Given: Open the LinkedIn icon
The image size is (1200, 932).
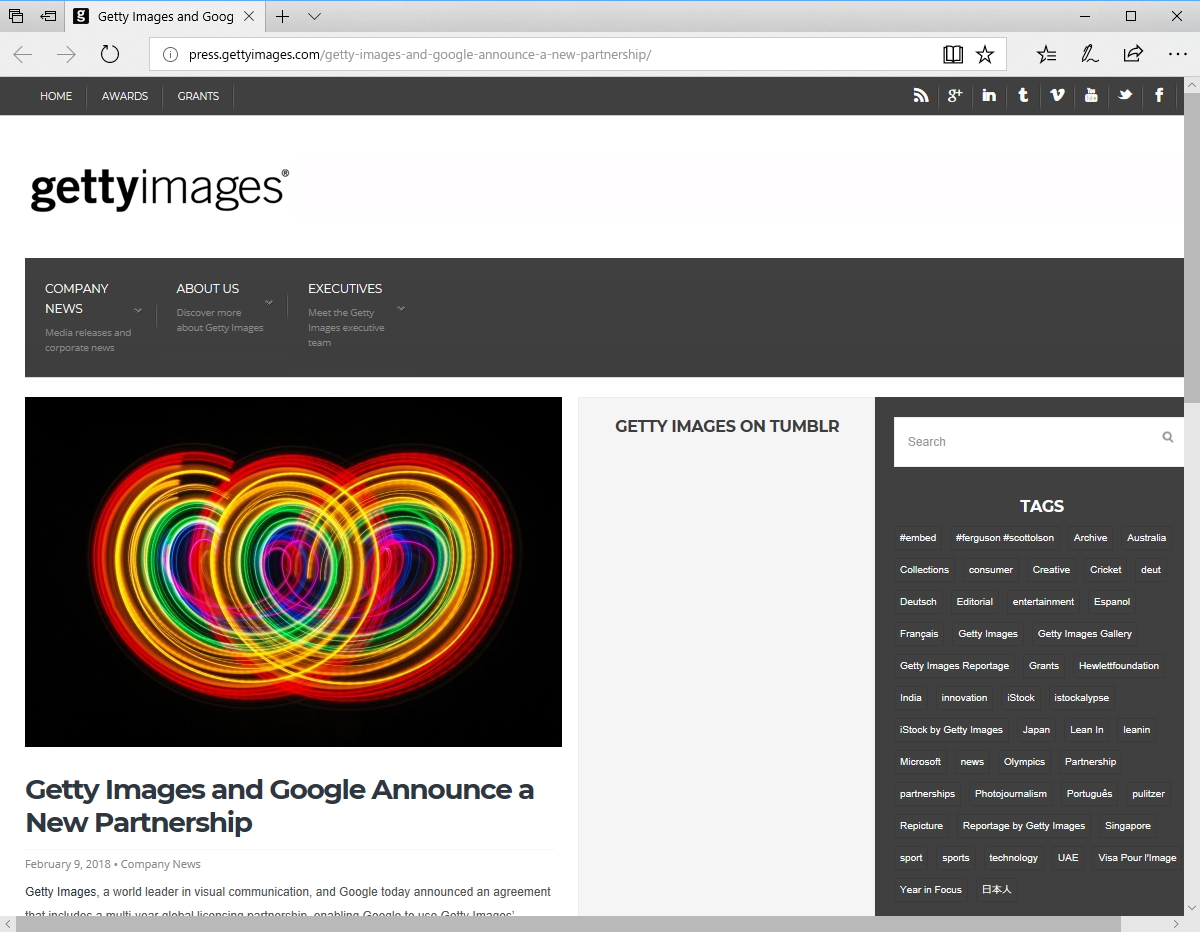Looking at the screenshot, I should 989,95.
